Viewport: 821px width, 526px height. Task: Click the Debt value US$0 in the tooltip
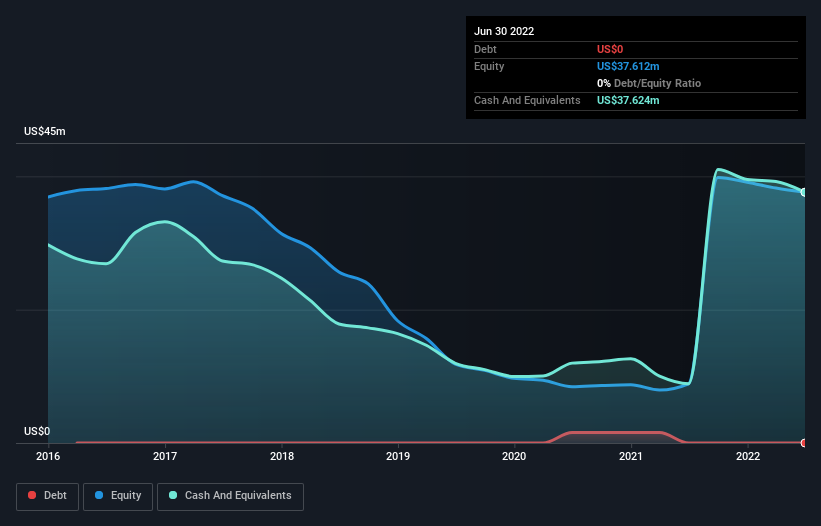pos(610,49)
